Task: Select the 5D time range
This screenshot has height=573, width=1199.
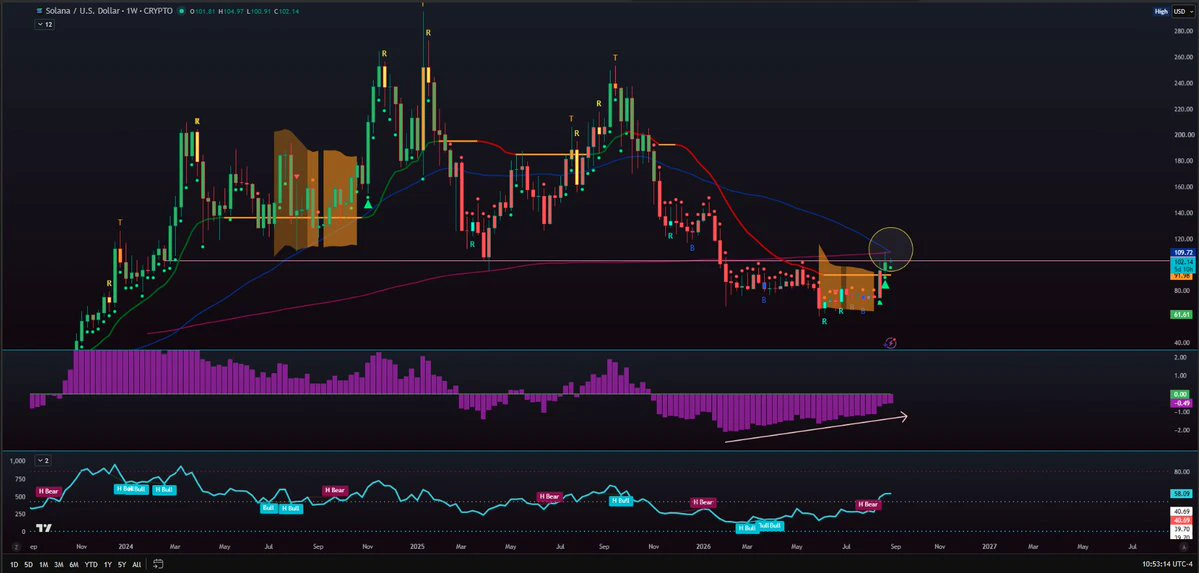Action: [28, 565]
